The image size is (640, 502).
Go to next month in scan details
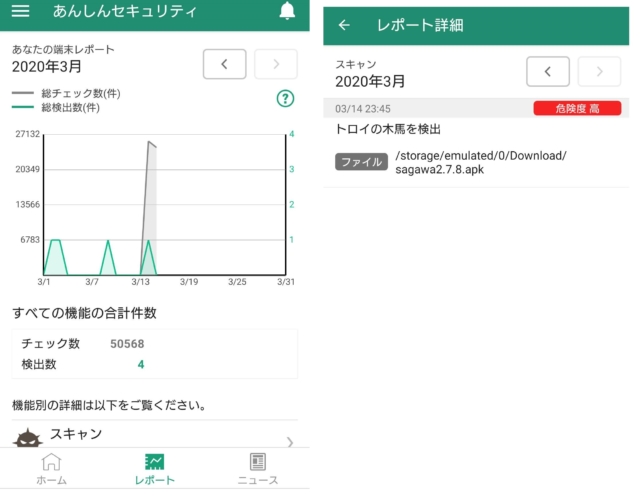pyautogui.click(x=600, y=71)
